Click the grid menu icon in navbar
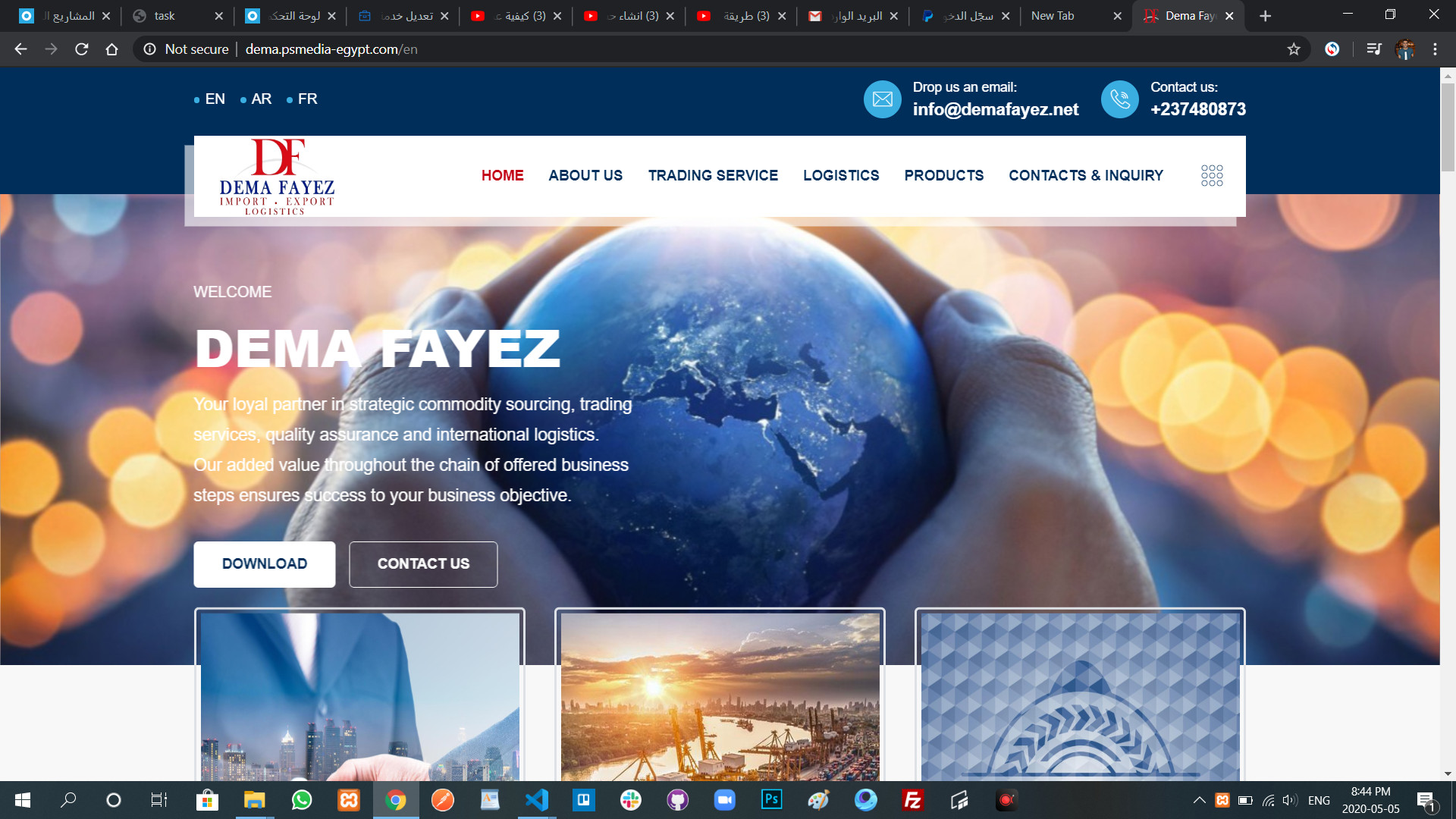 point(1211,175)
